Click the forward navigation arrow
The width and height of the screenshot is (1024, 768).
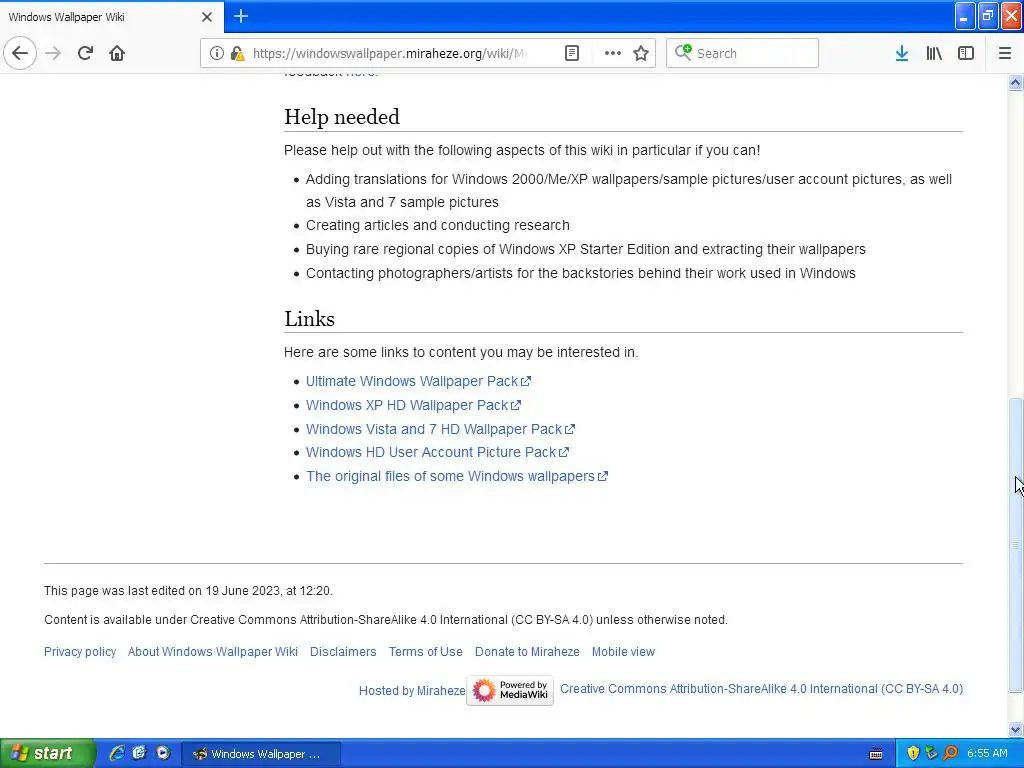click(53, 53)
